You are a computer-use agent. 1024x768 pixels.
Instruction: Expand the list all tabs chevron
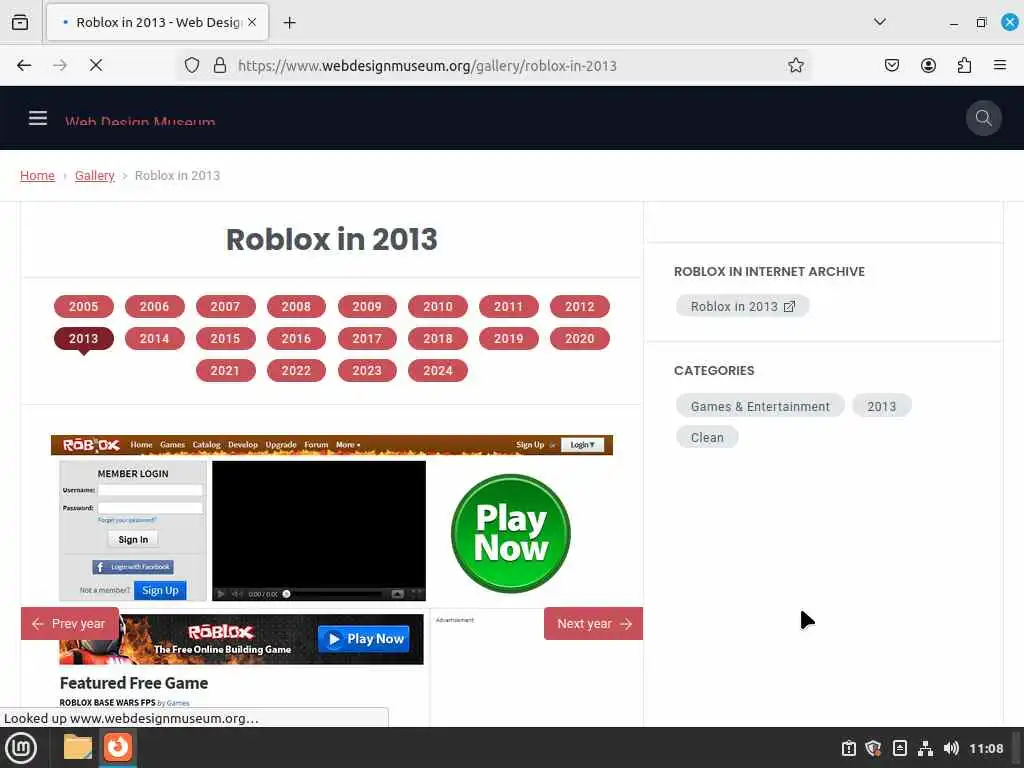tap(880, 22)
